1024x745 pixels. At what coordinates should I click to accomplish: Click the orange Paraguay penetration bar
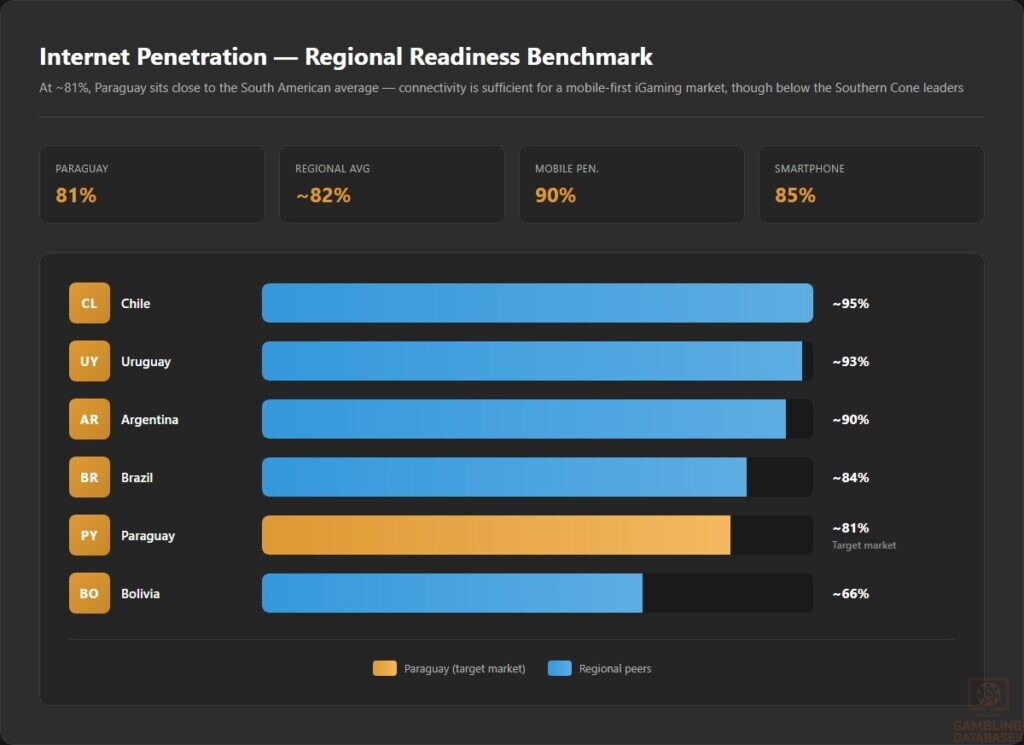496,535
